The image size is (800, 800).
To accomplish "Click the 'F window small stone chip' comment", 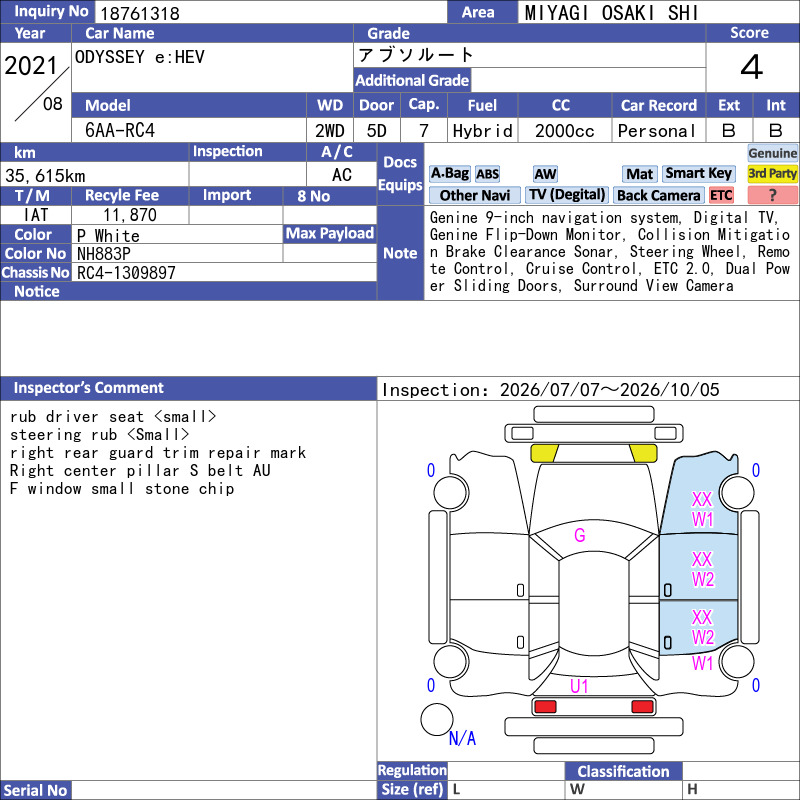I will [122, 489].
